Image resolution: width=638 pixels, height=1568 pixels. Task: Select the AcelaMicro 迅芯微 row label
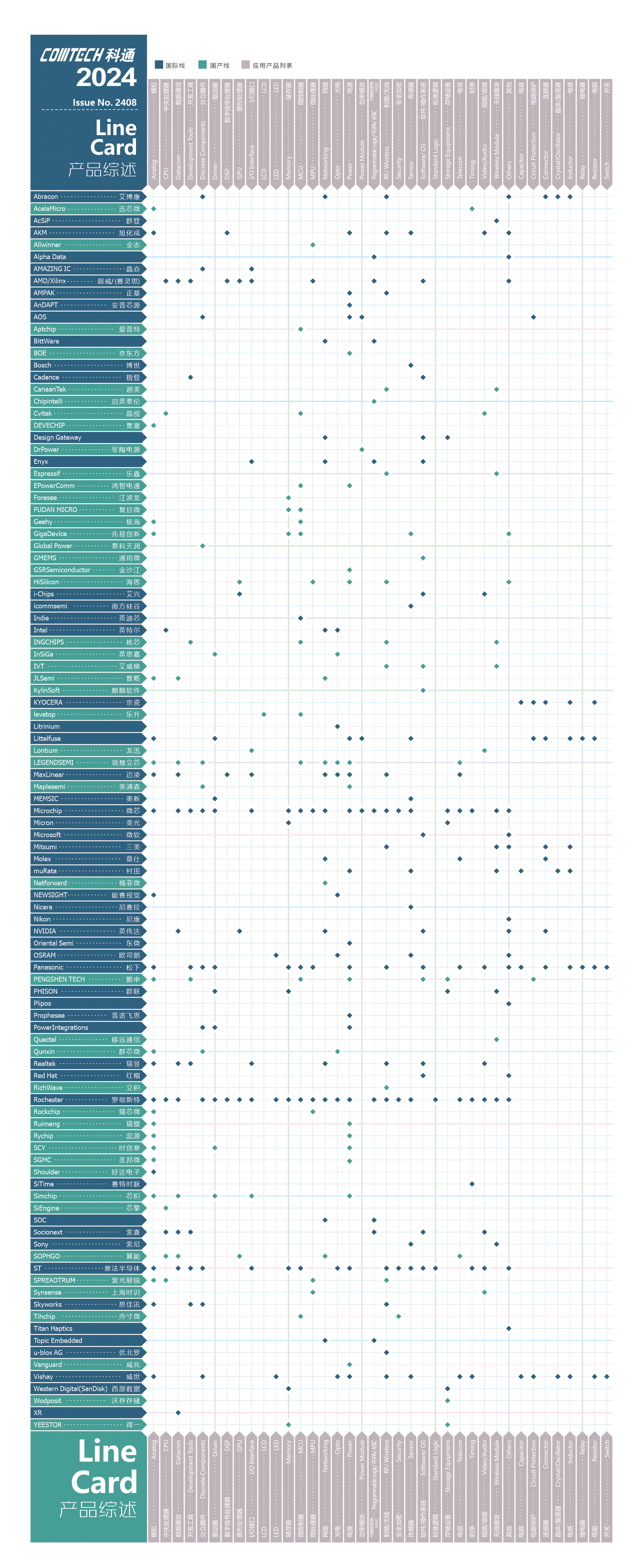(88, 209)
